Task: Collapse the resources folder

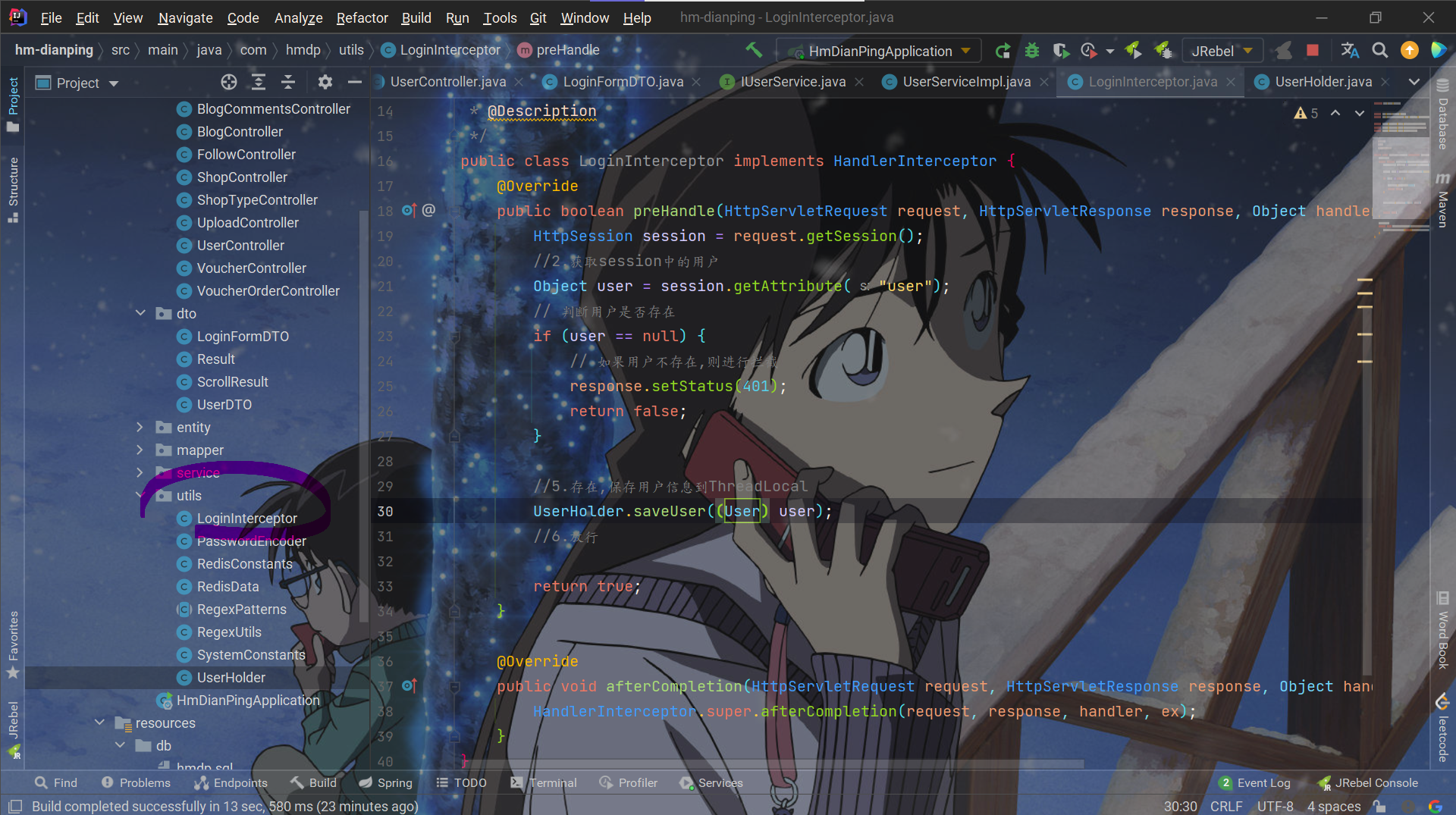Action: 99,723
